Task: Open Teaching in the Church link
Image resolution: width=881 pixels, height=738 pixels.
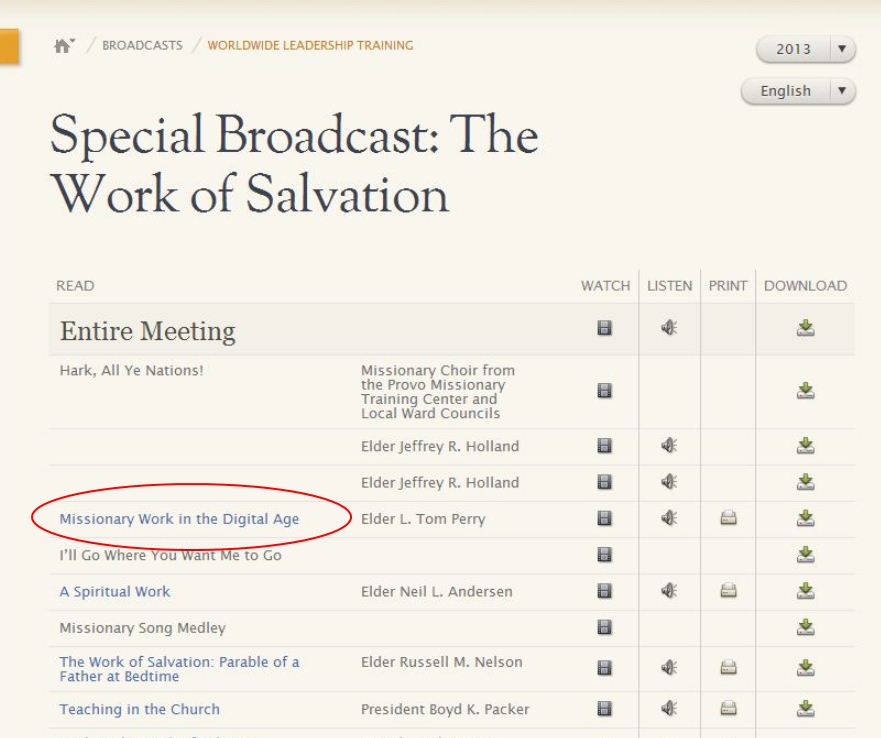Action: click(139, 709)
